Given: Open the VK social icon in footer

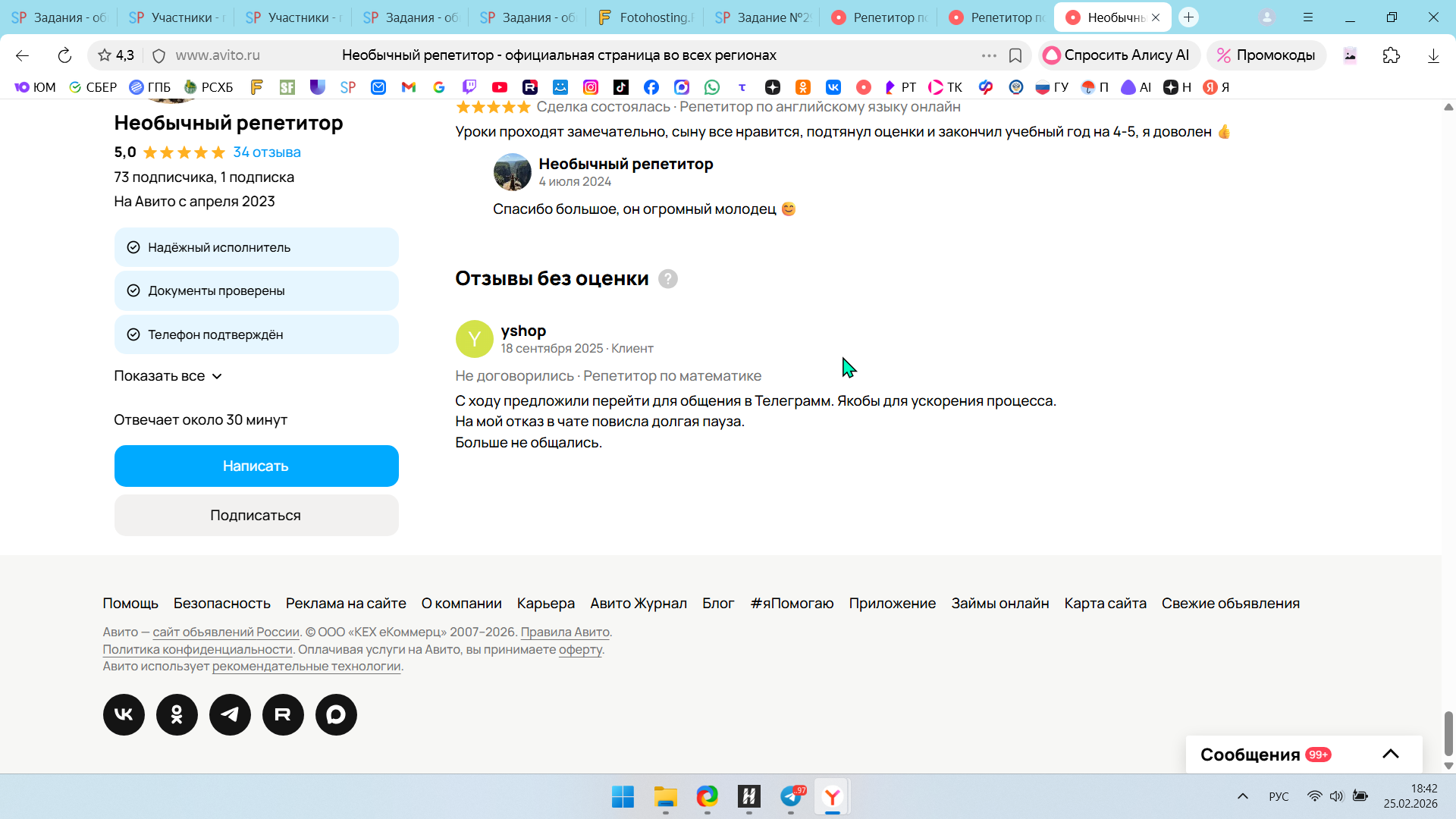Looking at the screenshot, I should point(124,714).
